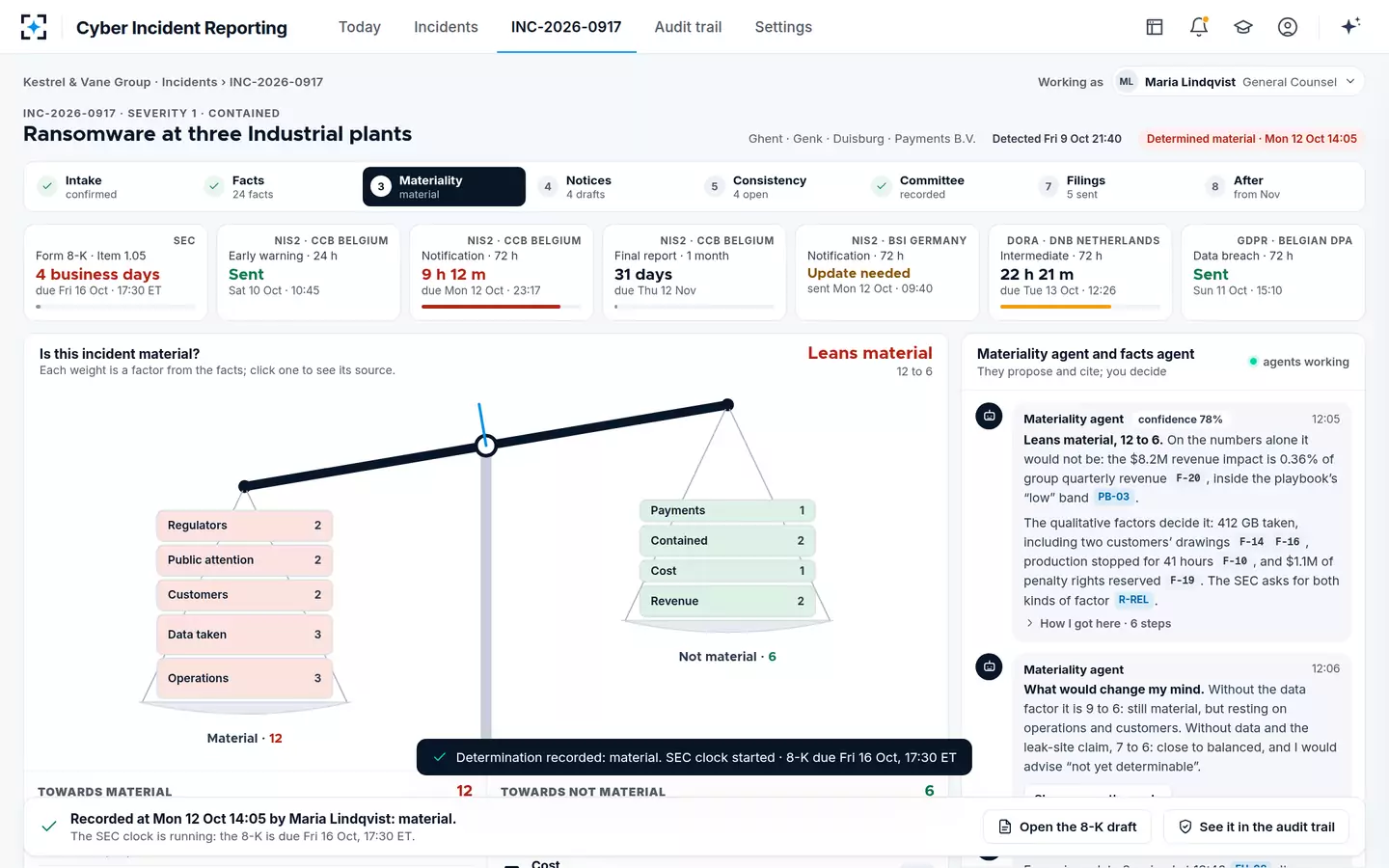Viewport: 1389px width, 868px height.
Task: Click Open the 8-K draft button
Action: point(1068,827)
